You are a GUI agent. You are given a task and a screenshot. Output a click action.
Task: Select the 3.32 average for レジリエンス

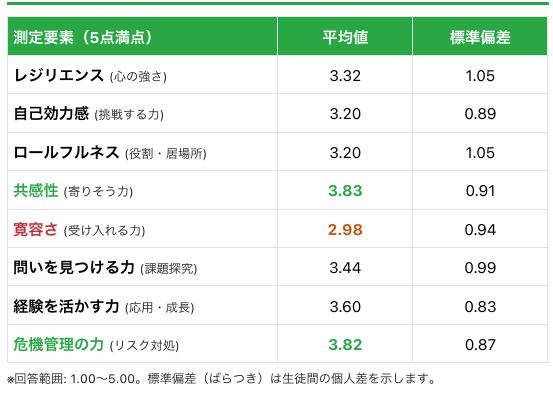coord(345,75)
